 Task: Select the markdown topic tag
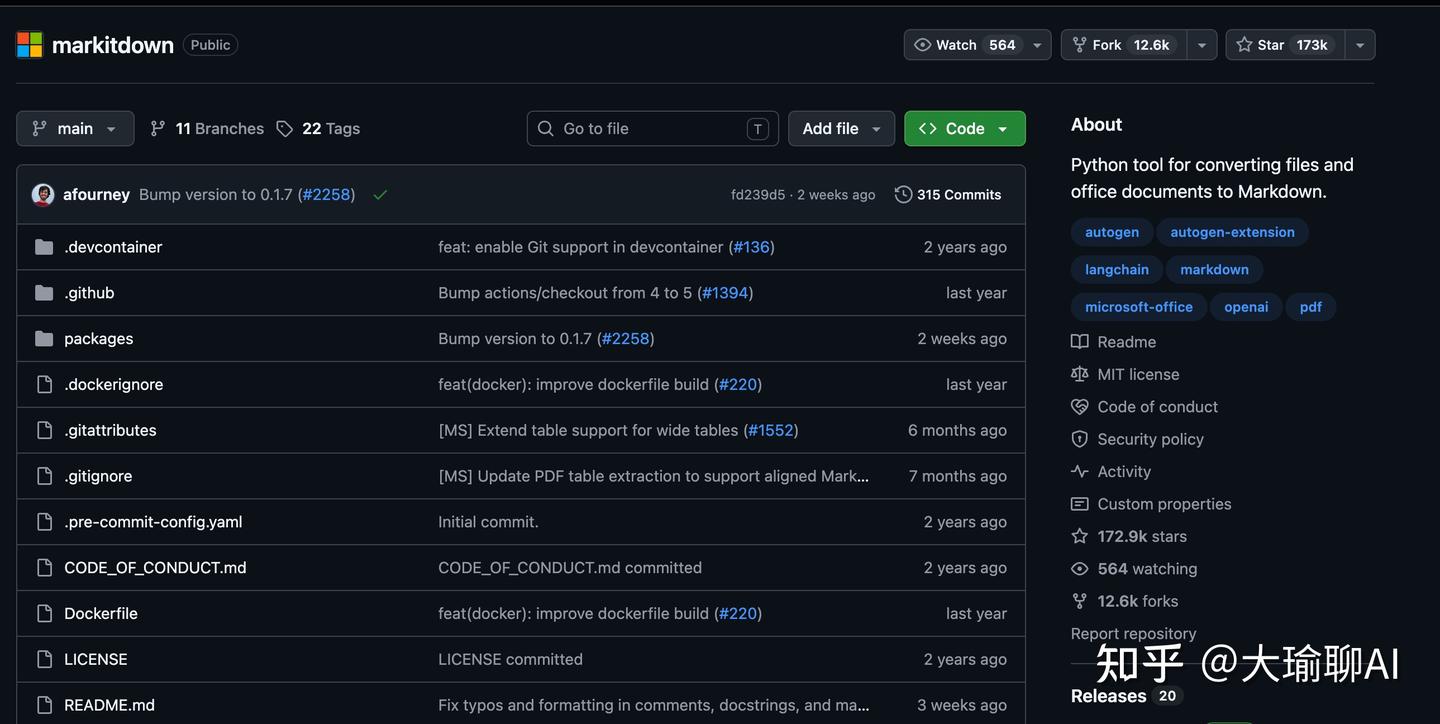(1214, 270)
